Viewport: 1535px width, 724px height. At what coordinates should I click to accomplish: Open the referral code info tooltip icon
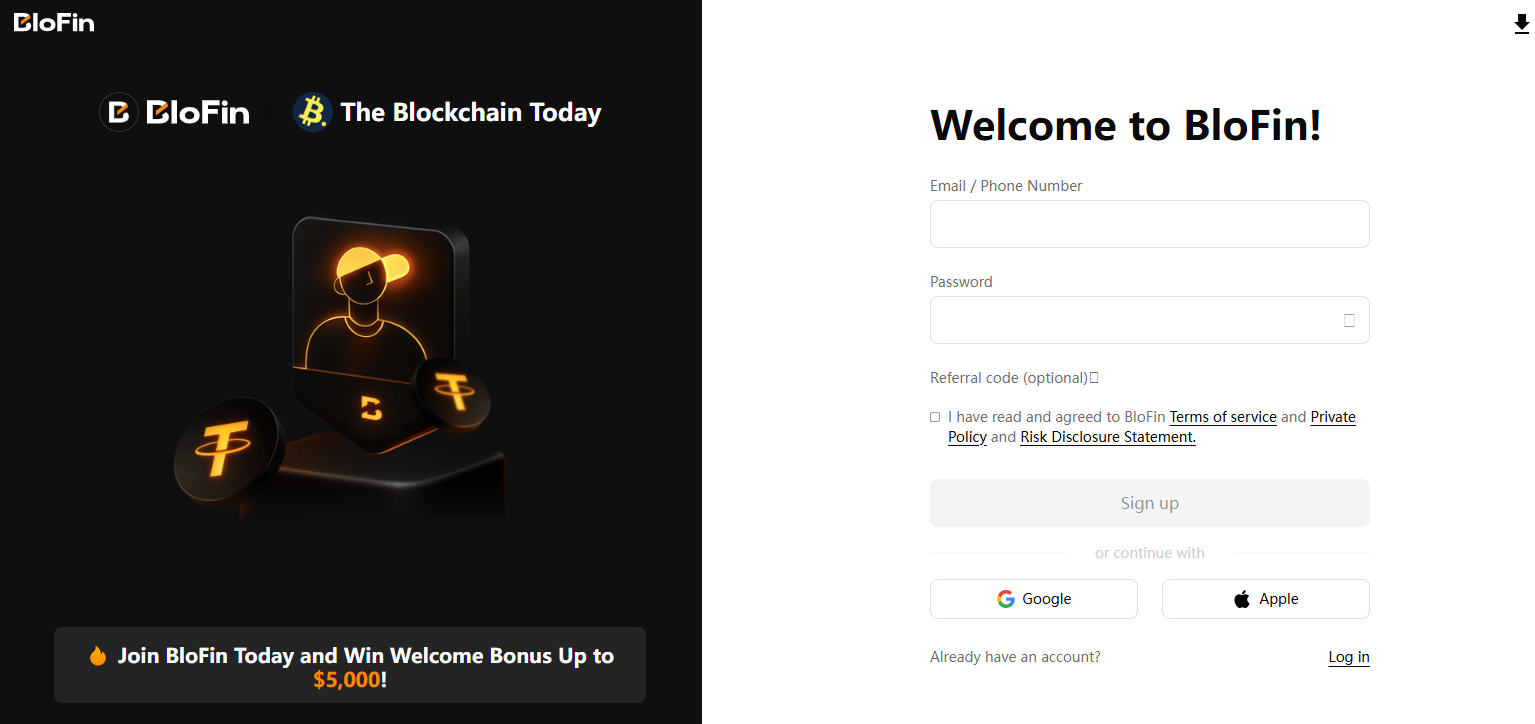point(1094,377)
